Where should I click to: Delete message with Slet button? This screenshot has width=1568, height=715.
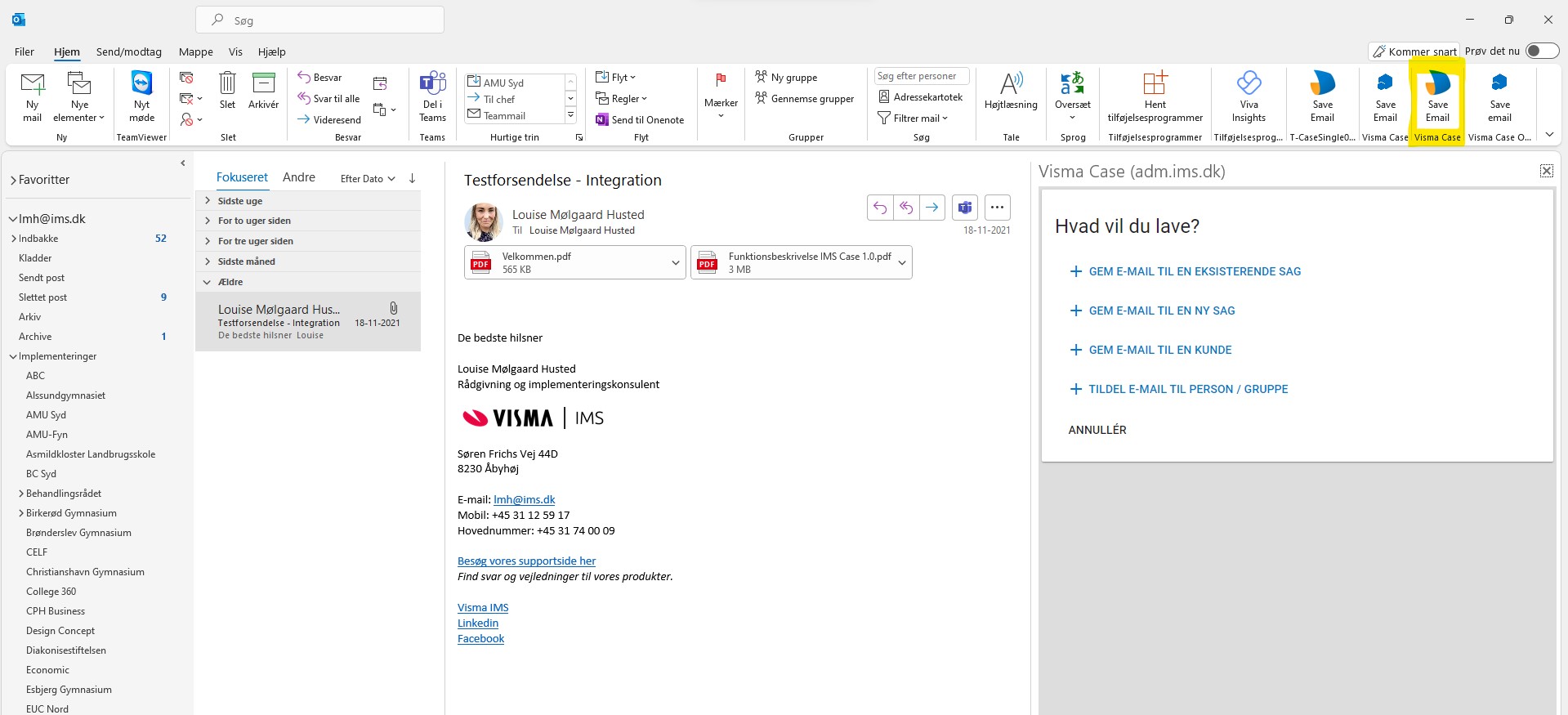pos(227,91)
